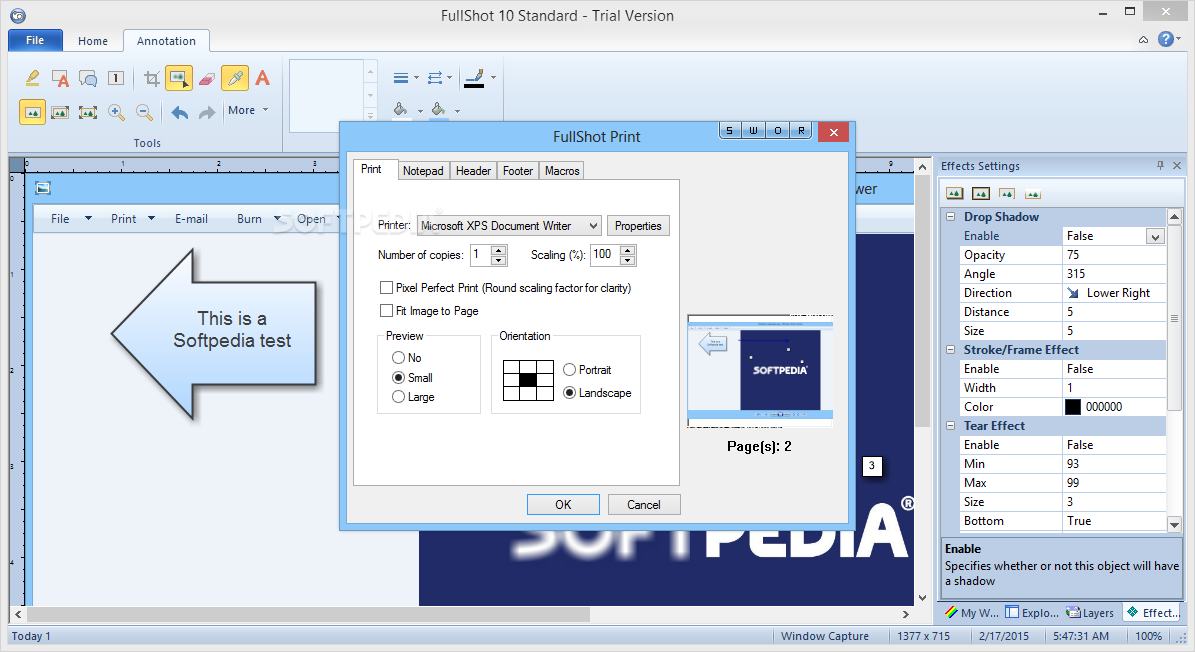Viewport: 1195px width, 652px height.
Task: Open the line width options
Action: tap(405, 78)
